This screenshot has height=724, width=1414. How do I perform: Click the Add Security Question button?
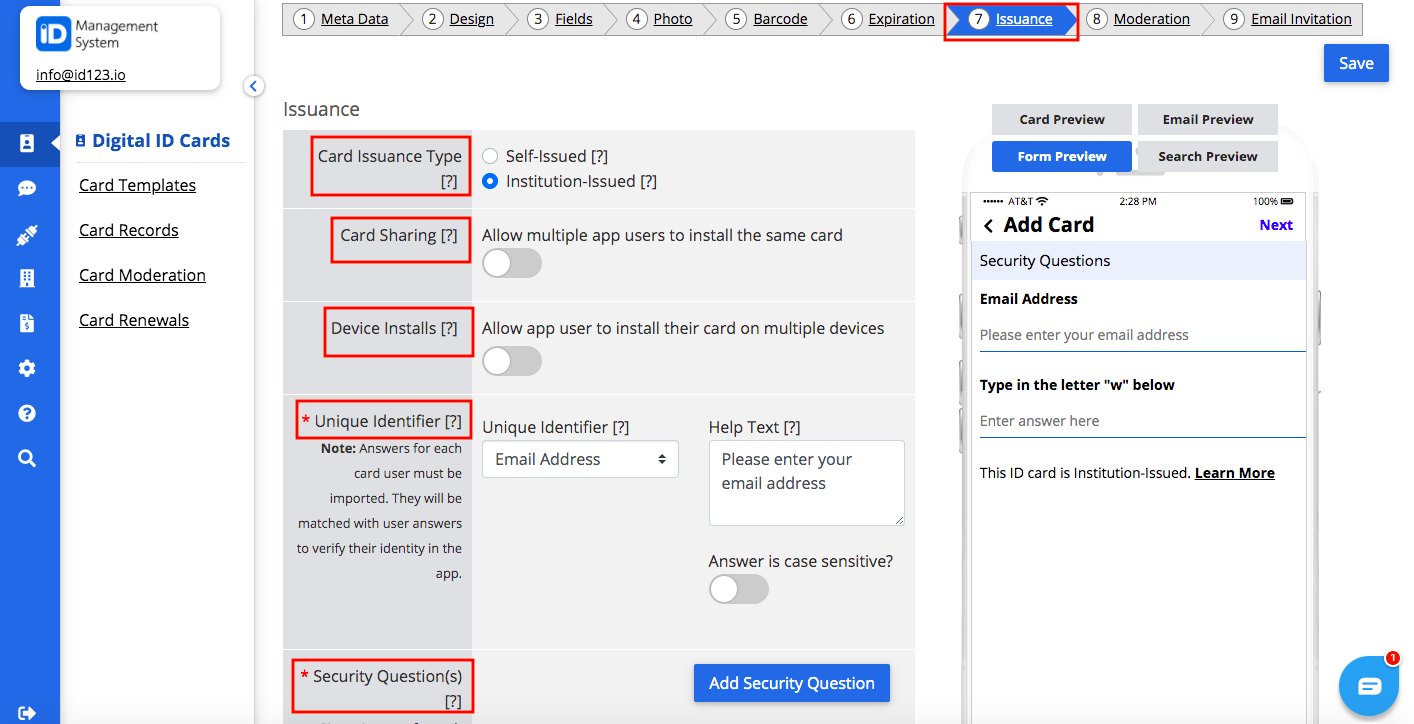[x=791, y=682]
